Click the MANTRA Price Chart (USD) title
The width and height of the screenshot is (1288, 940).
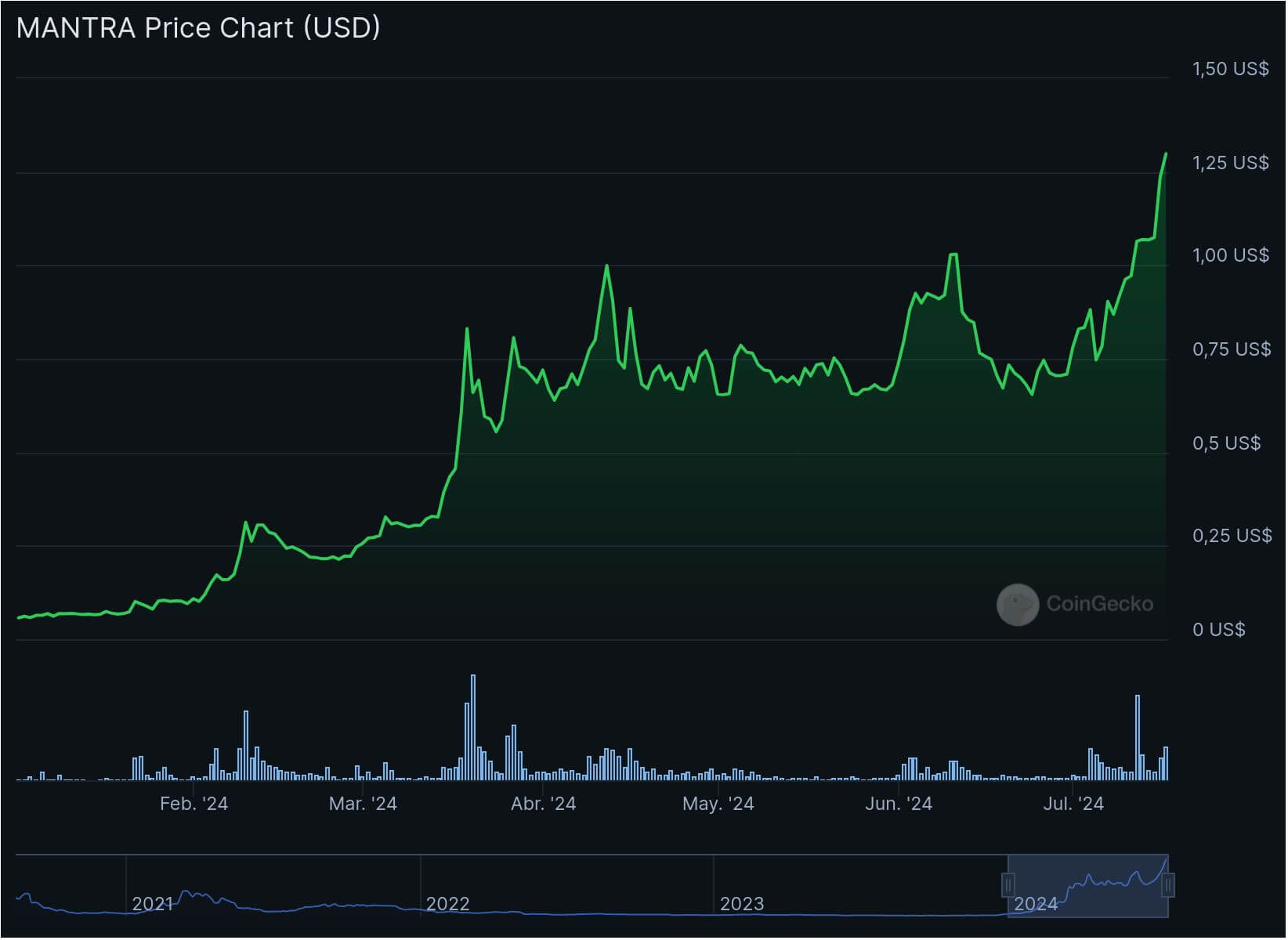(x=198, y=27)
